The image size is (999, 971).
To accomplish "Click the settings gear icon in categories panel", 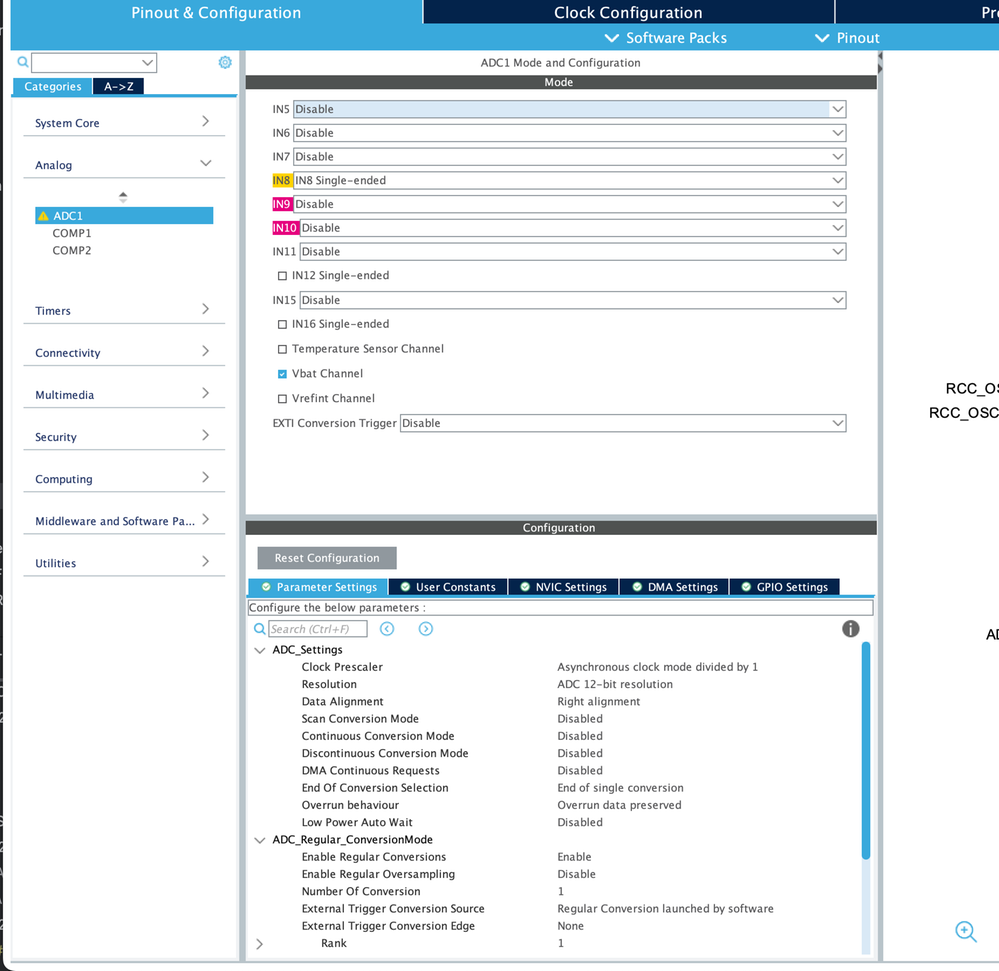I will [x=225, y=62].
